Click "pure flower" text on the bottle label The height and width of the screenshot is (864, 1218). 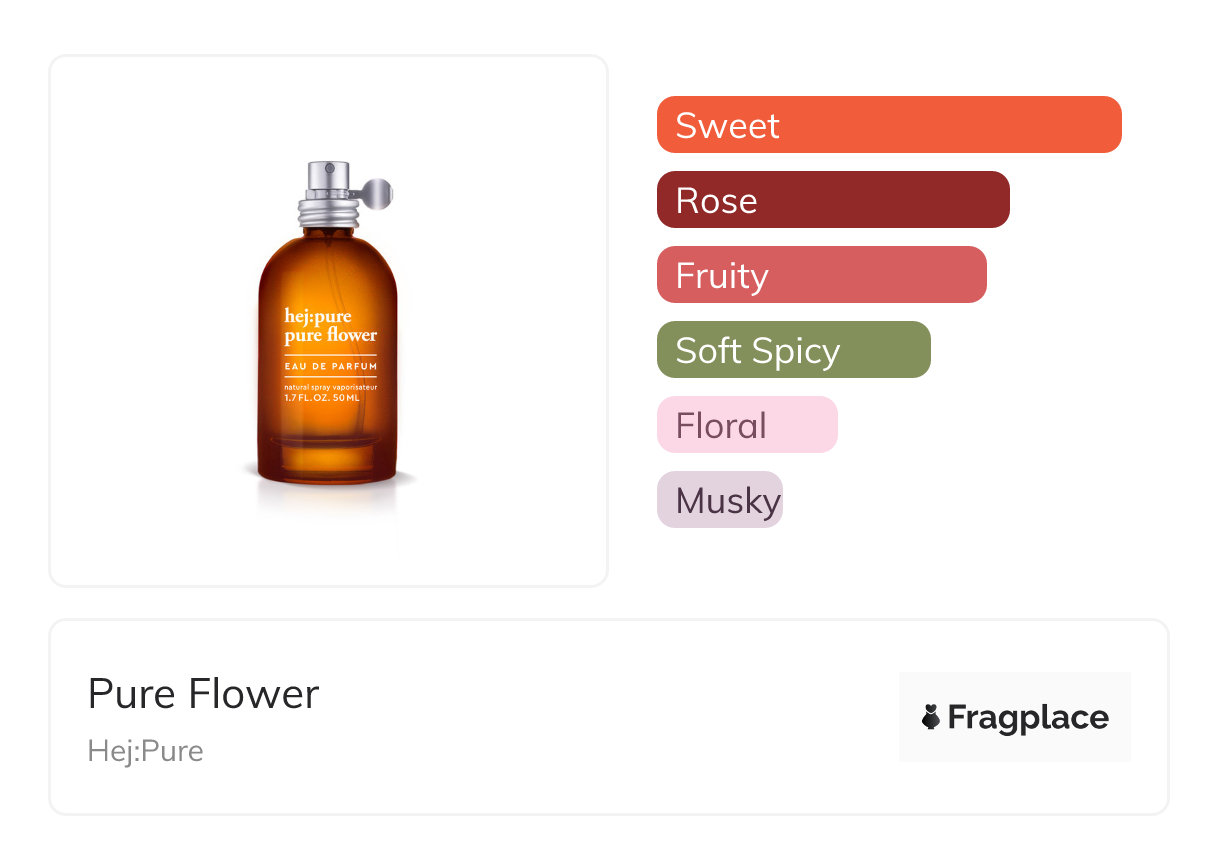330,336
